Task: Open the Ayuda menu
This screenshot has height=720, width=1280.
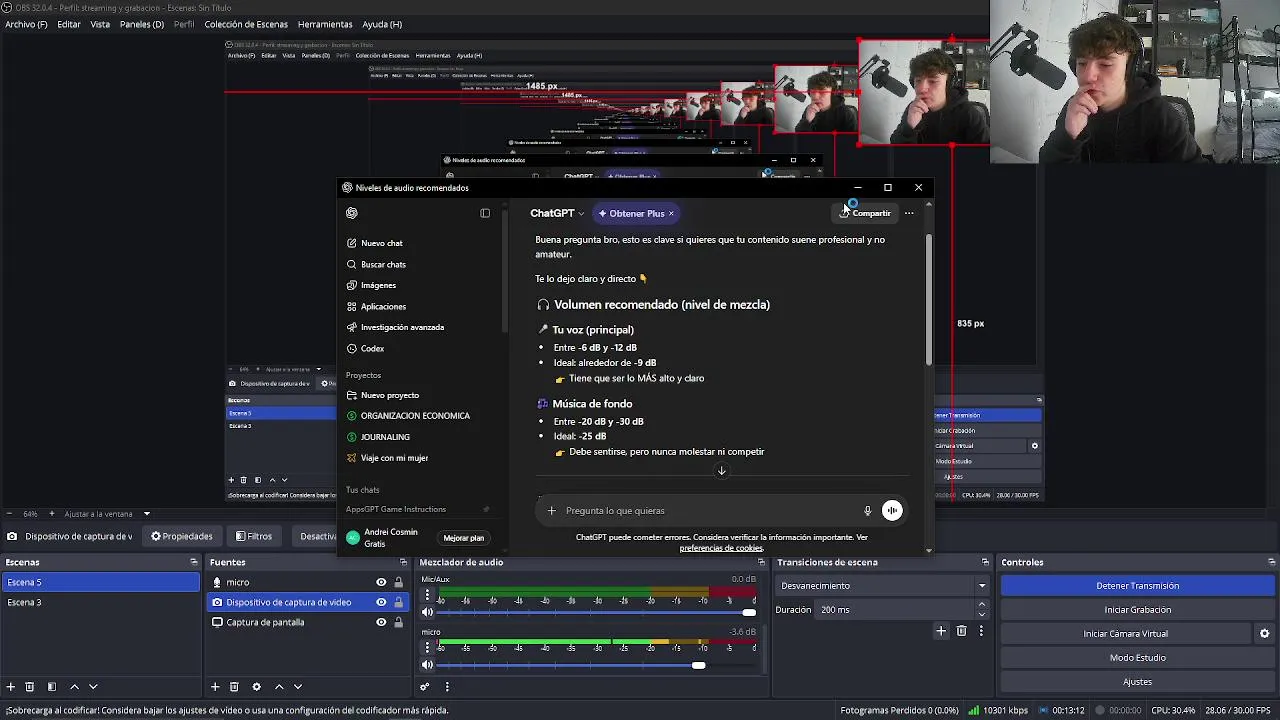Action: point(382,24)
